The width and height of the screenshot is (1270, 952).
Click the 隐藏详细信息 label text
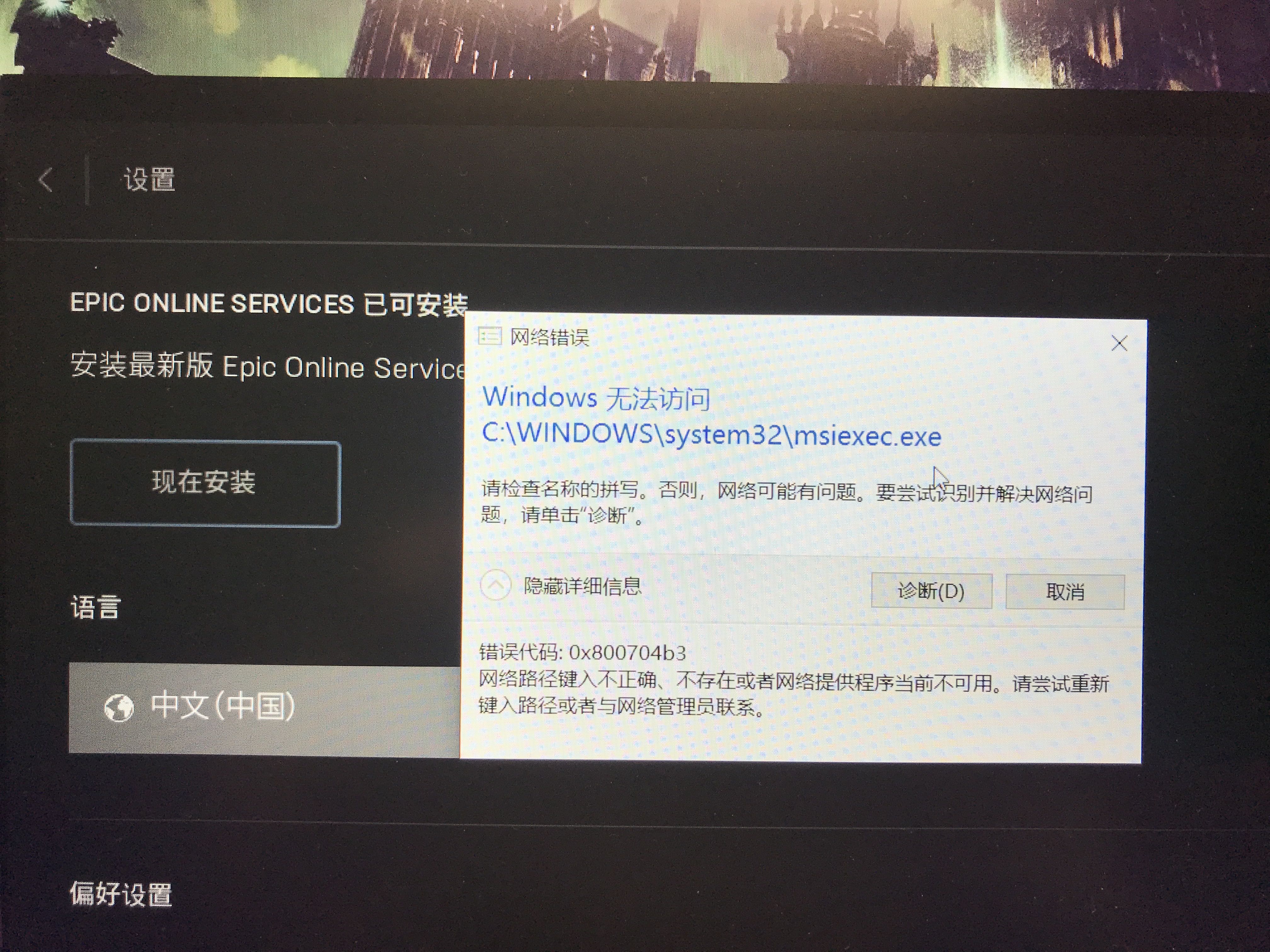coord(582,586)
